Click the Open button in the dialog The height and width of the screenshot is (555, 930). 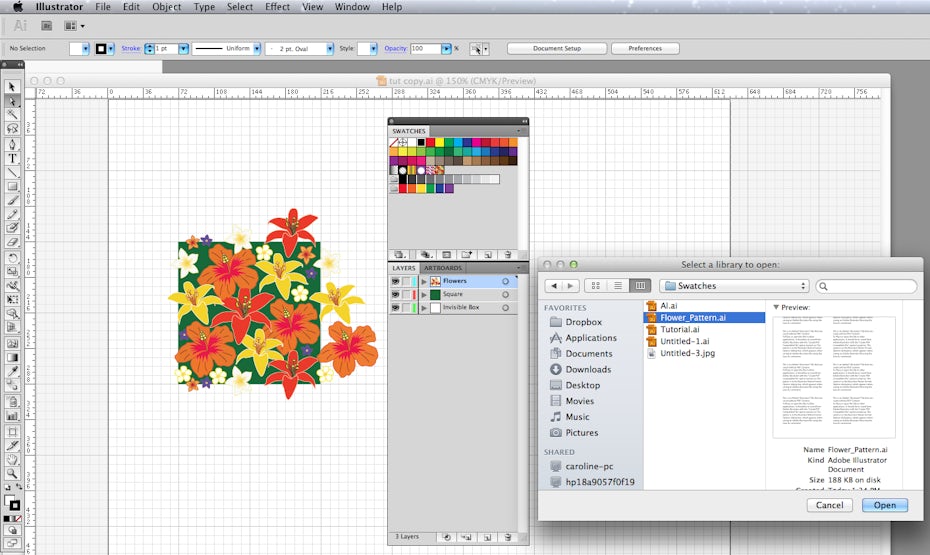click(x=884, y=505)
